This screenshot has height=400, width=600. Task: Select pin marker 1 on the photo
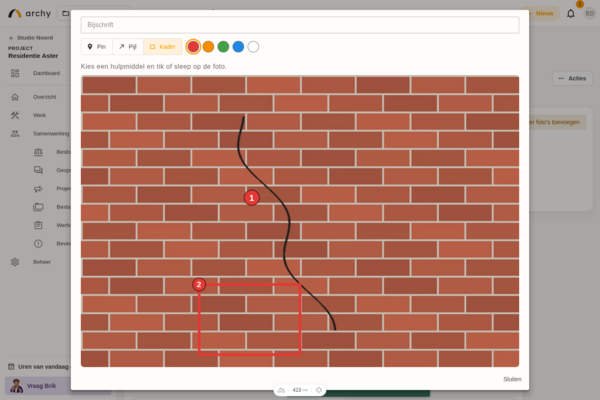point(251,198)
